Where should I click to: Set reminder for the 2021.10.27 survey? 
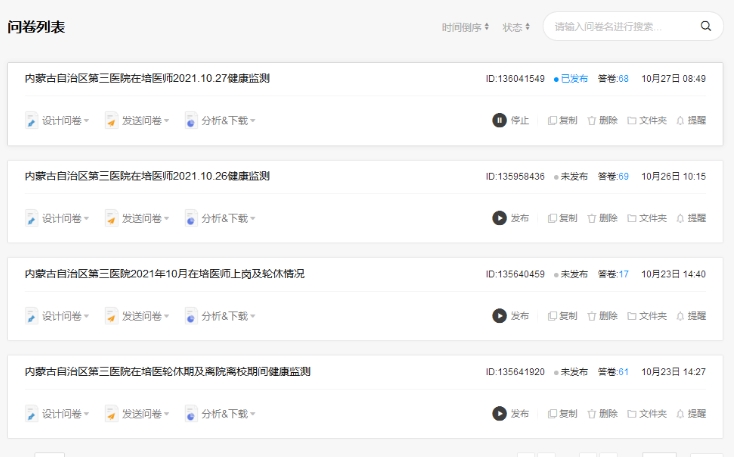tap(691, 120)
